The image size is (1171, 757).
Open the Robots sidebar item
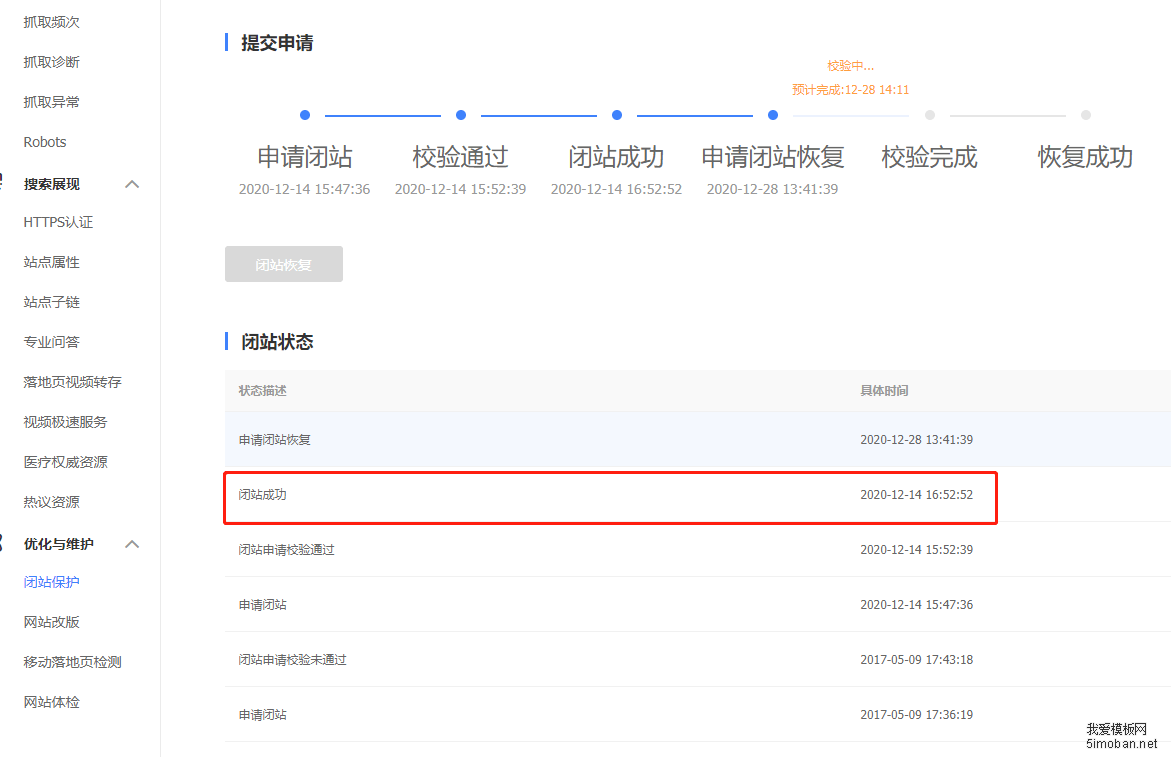click(45, 142)
